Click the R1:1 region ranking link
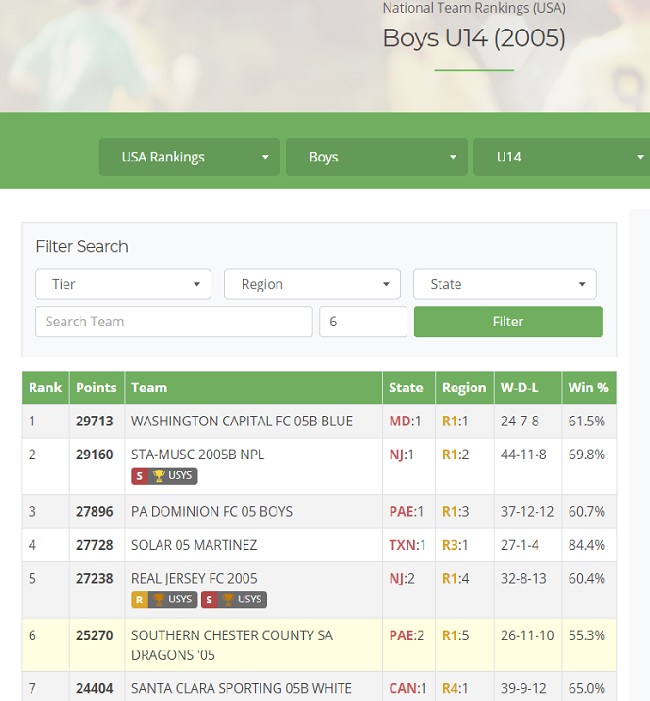 455,421
